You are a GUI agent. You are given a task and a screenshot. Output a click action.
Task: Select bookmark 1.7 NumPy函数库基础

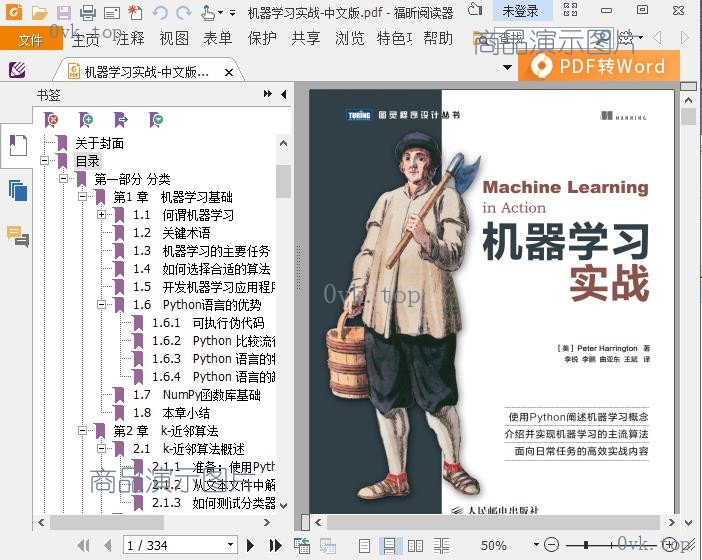tap(197, 395)
